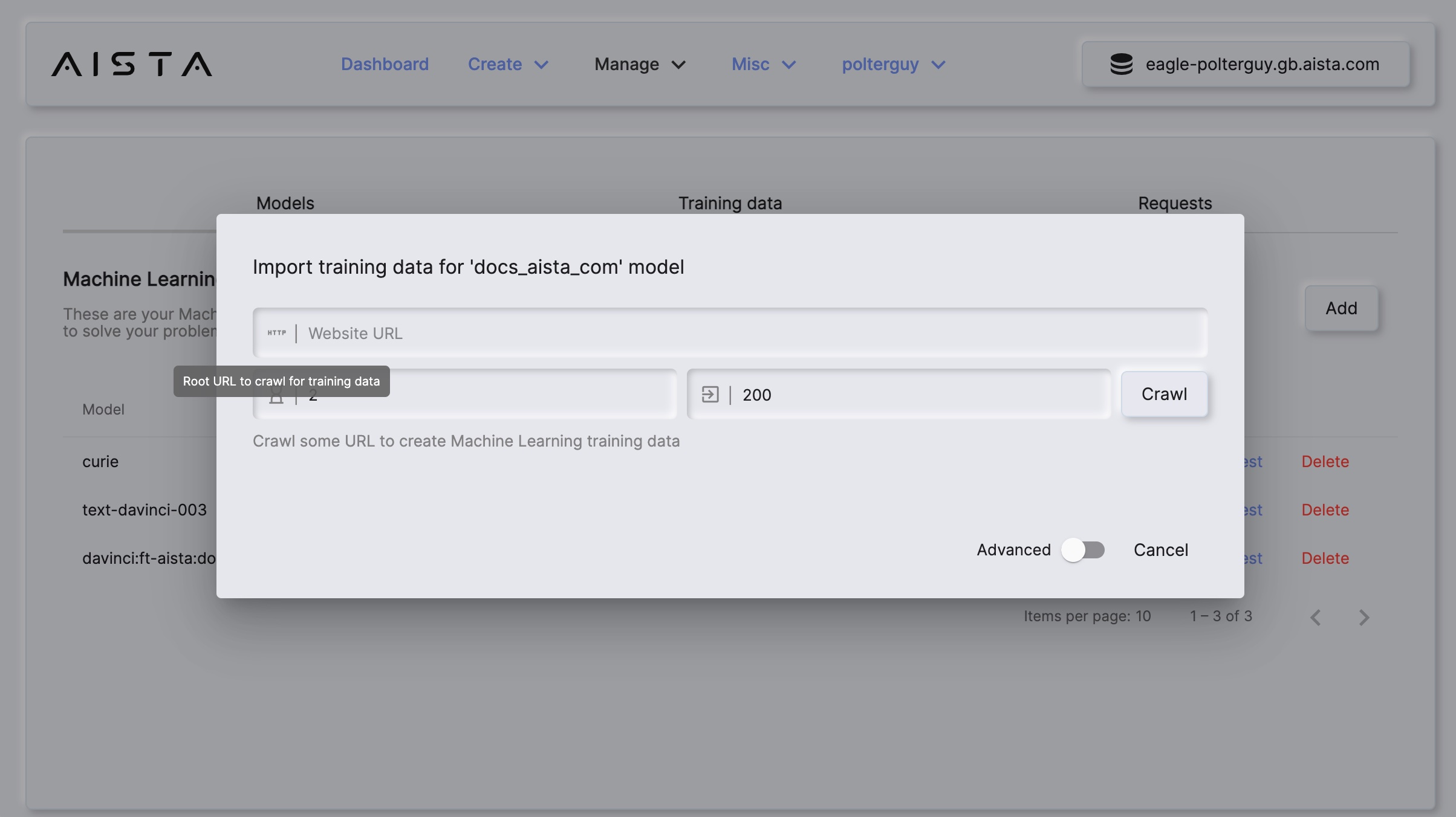
Task: Open the Dashboard link
Action: click(x=385, y=64)
